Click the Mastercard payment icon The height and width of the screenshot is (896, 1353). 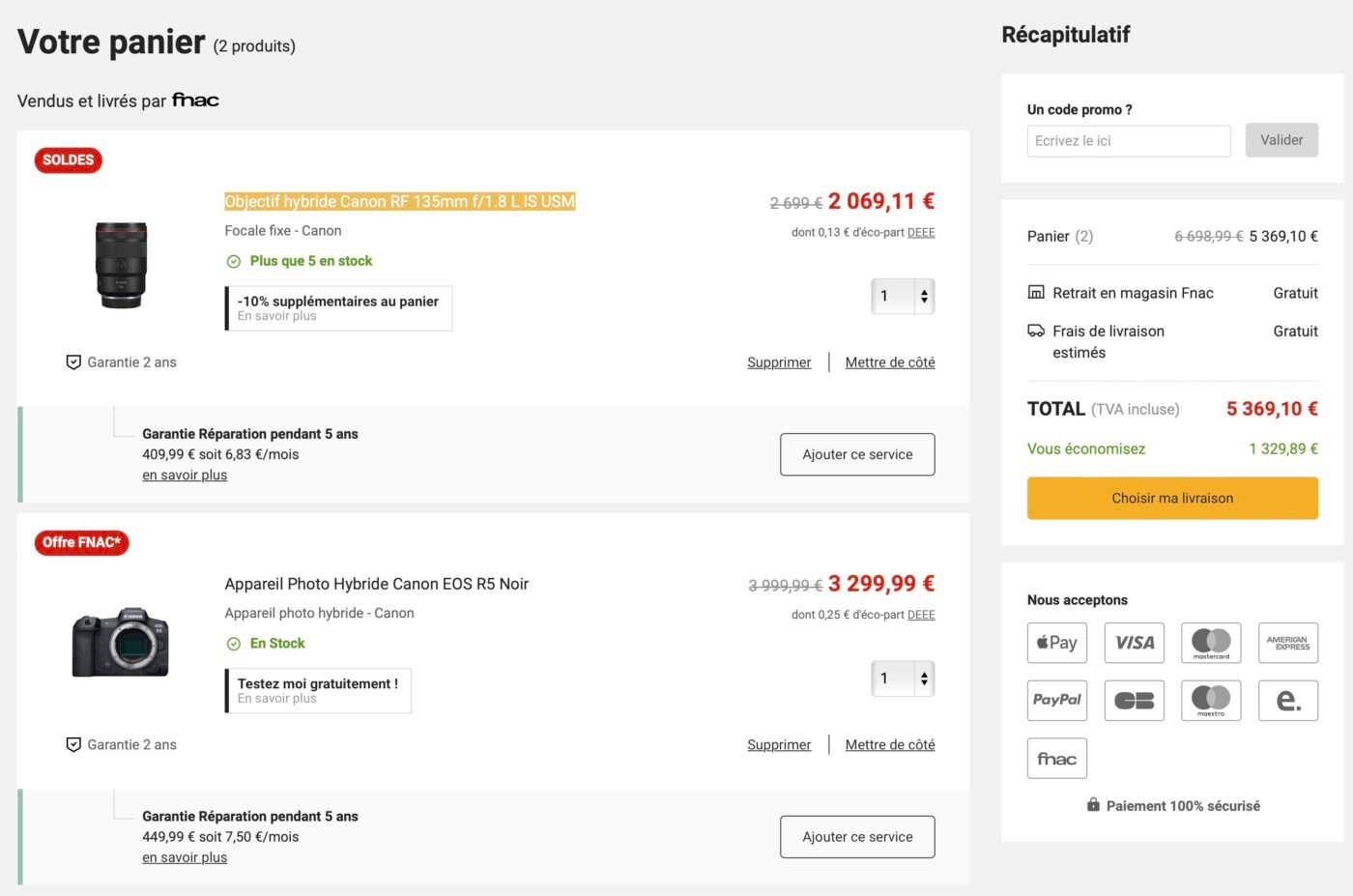[1211, 643]
